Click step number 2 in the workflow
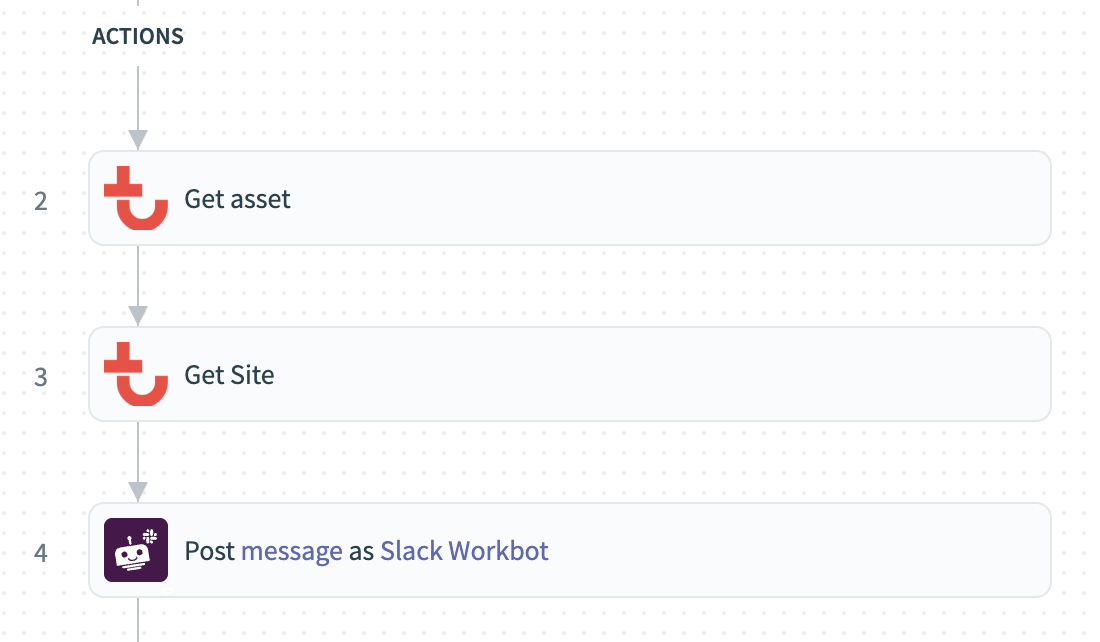 coord(41,200)
